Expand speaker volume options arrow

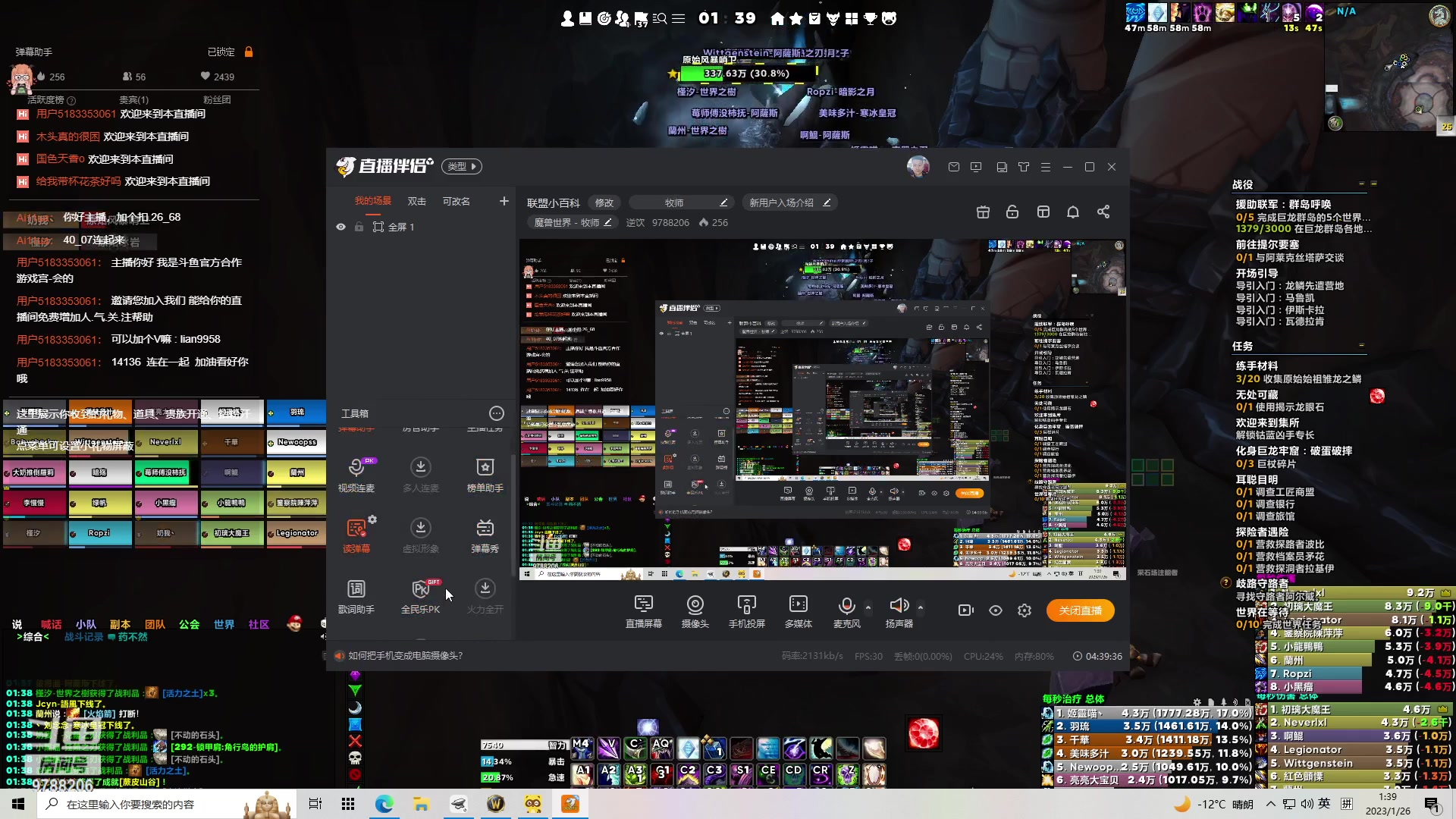click(x=921, y=607)
